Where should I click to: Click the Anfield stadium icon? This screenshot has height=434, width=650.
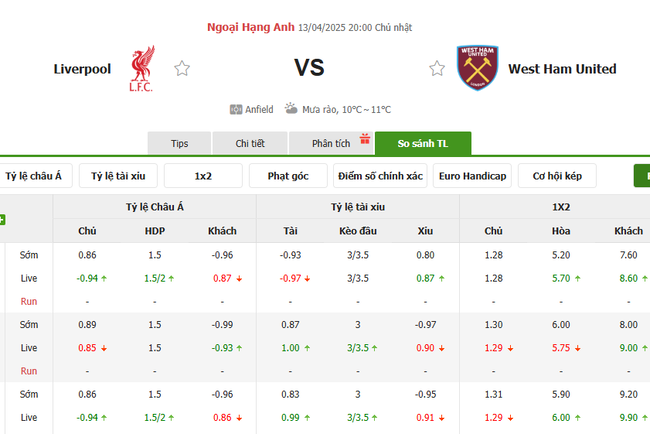[236, 109]
